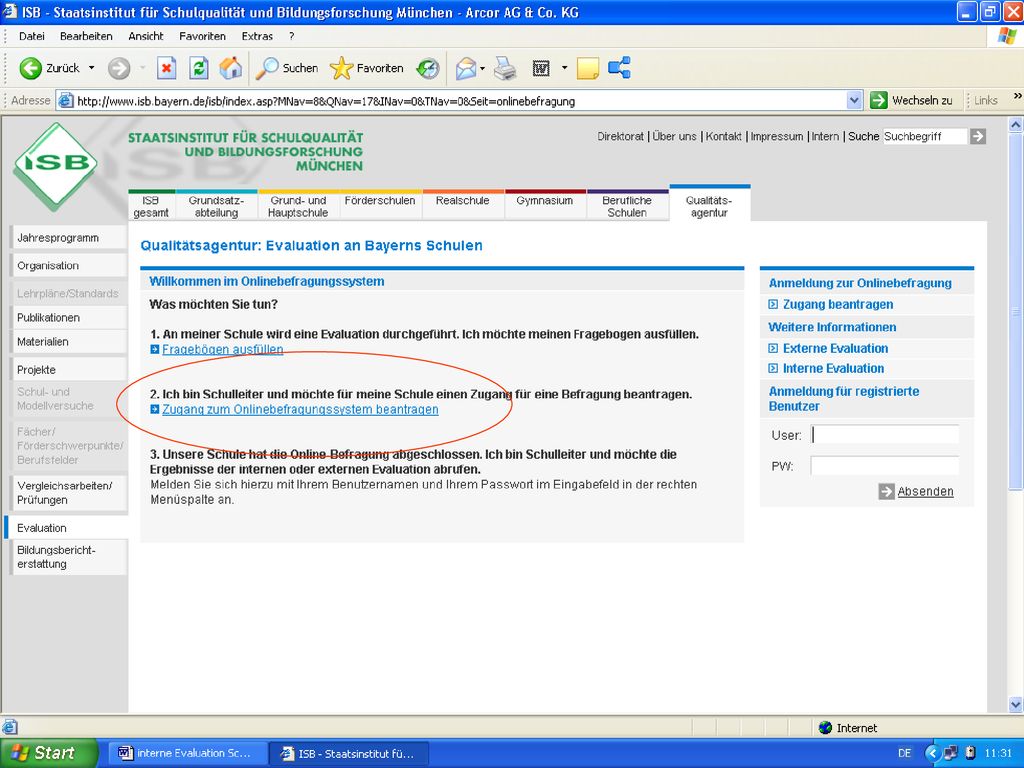Select the Qualitätsagentur tab
1024x768 pixels.
709,204
